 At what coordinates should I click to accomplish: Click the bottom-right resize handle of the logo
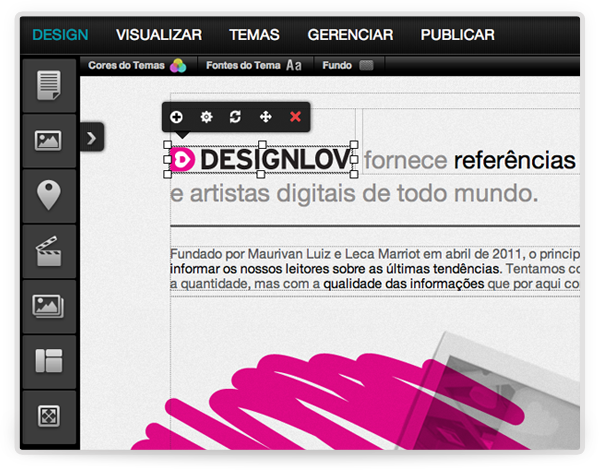354,174
